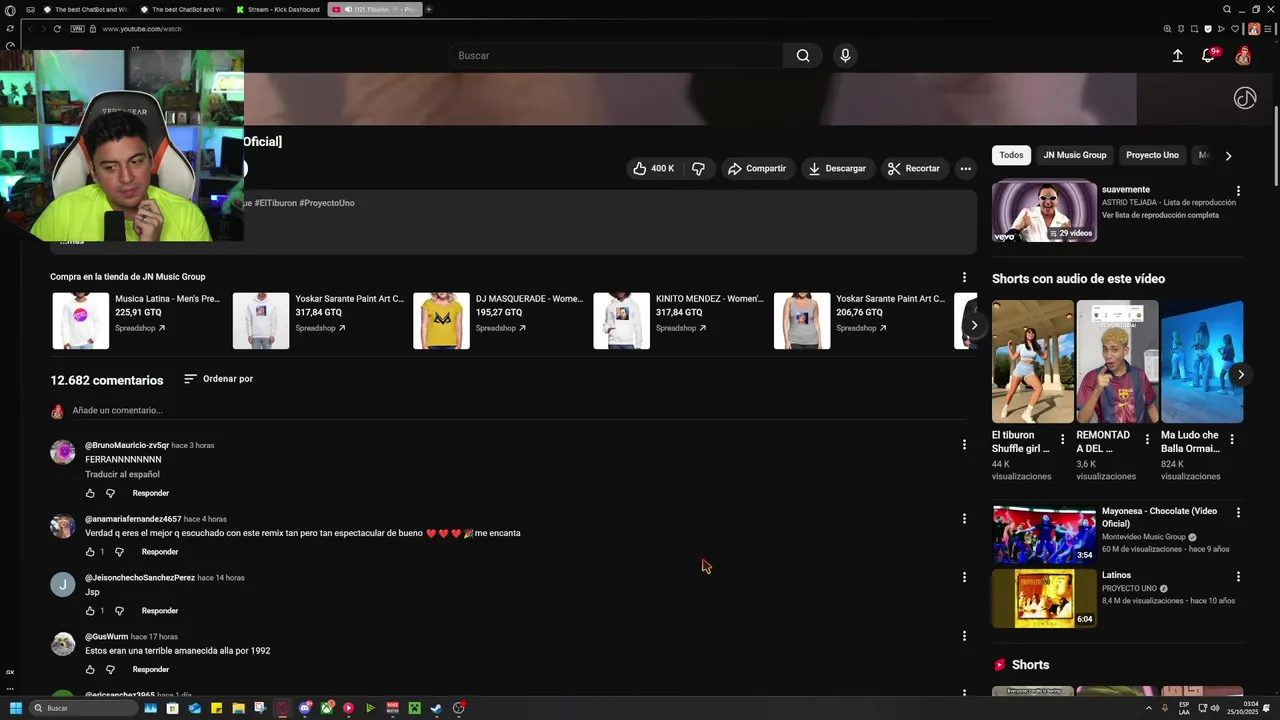This screenshot has width=1280, height=720.
Task: Reply to anamariafernandez4657's comment
Action: pos(160,552)
